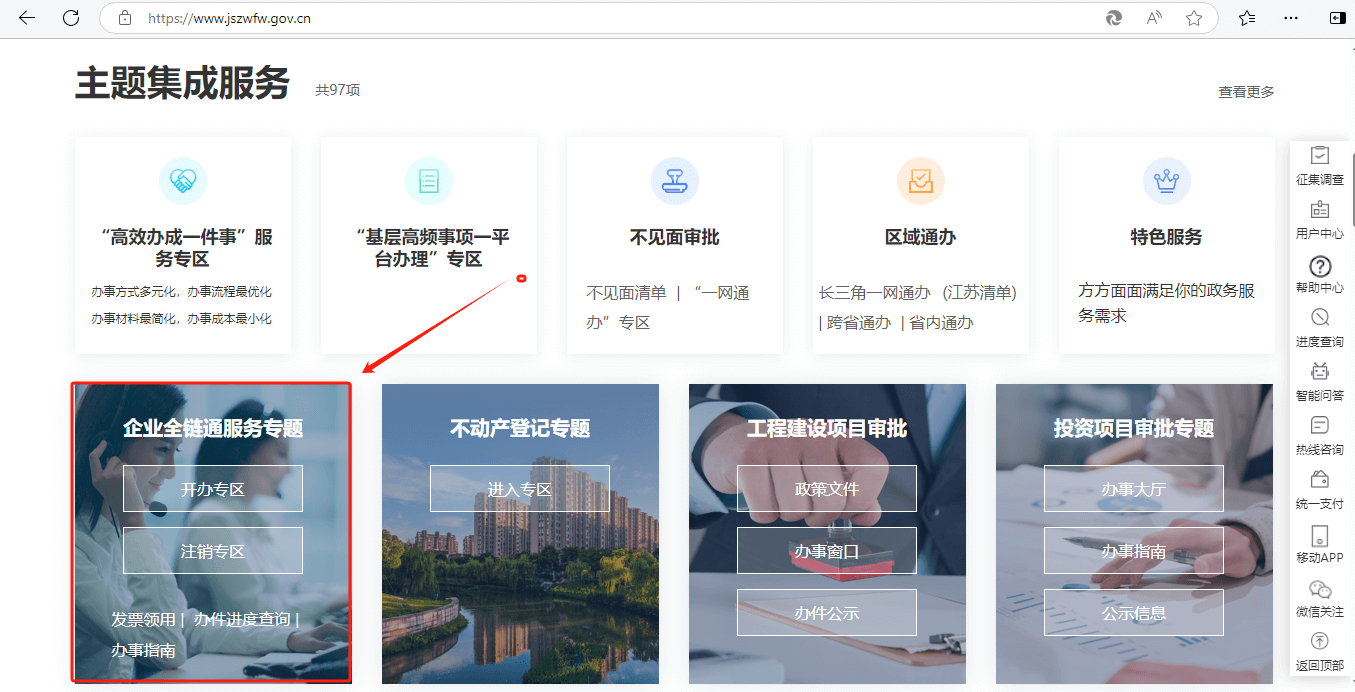Click the 开办专区 button
The image size is (1355, 692).
click(x=213, y=489)
